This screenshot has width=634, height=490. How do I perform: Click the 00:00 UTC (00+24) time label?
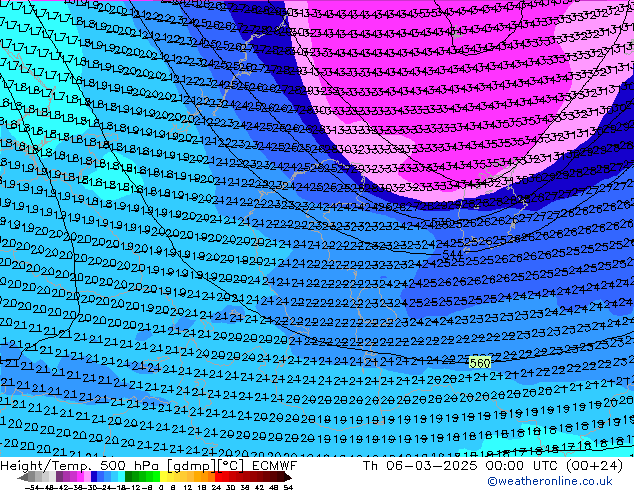[x=554, y=466]
